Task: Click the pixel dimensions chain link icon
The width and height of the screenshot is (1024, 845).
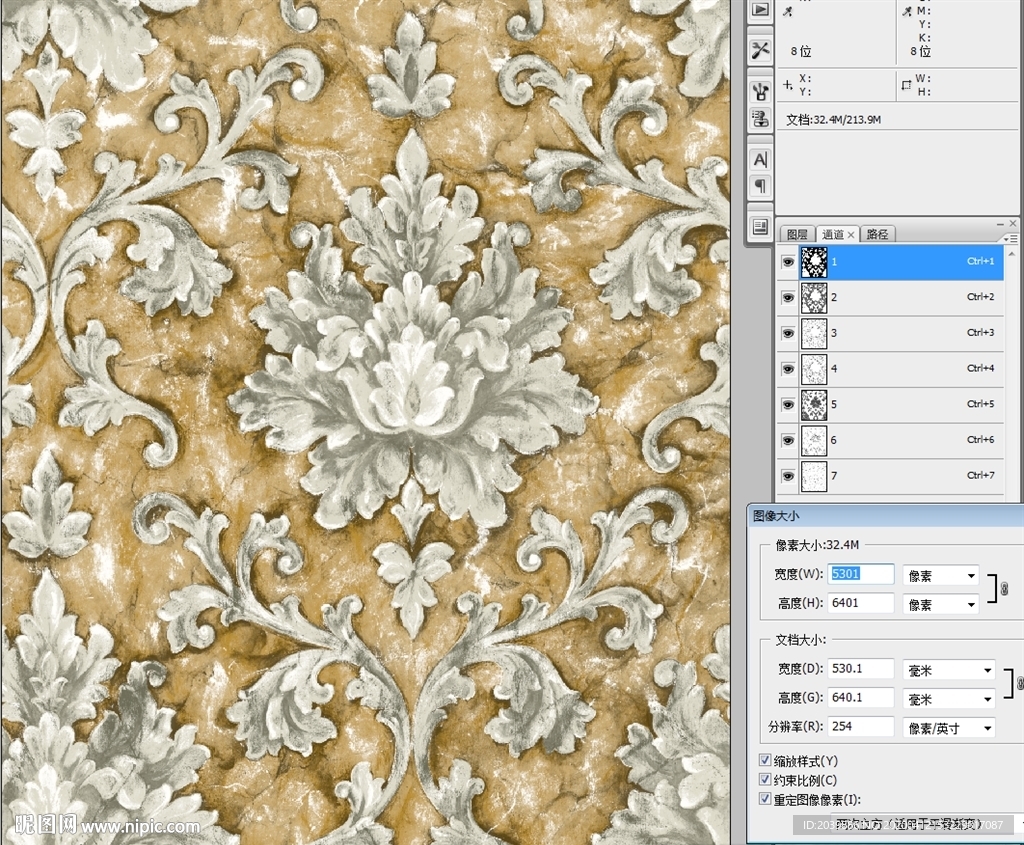Action: (x=1004, y=589)
